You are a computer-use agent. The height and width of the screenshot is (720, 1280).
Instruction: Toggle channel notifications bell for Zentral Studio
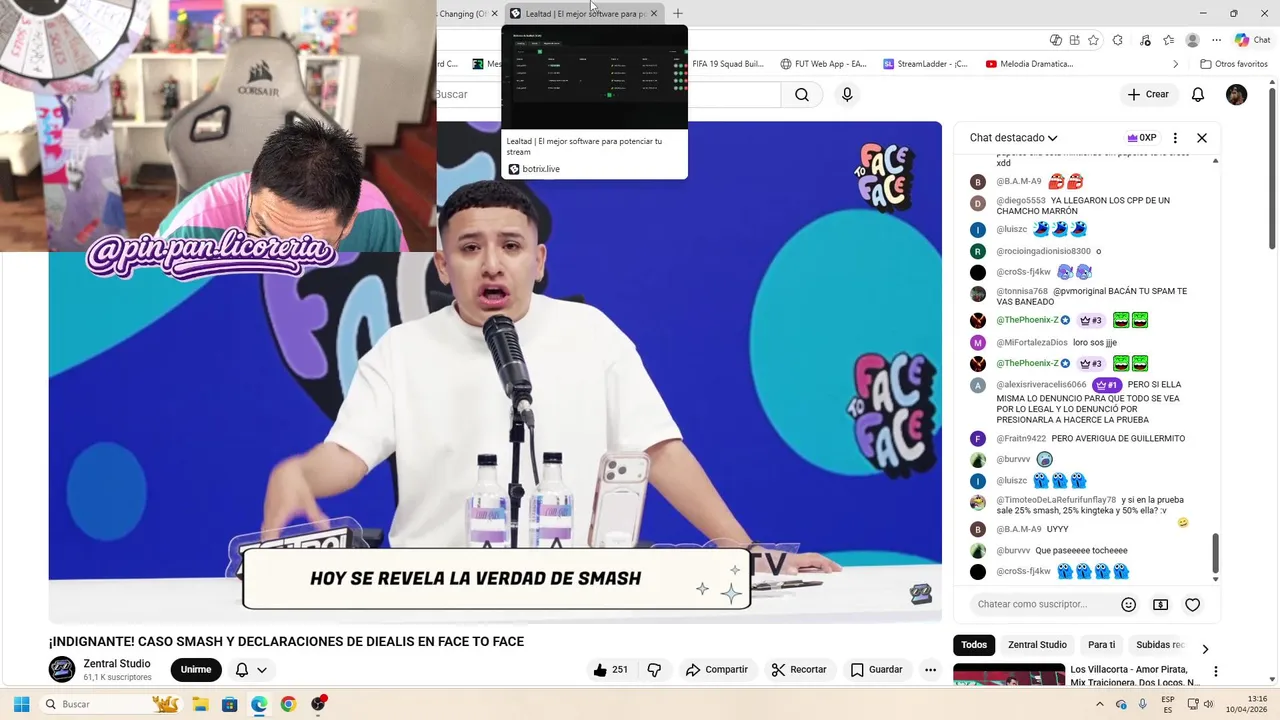pos(242,670)
